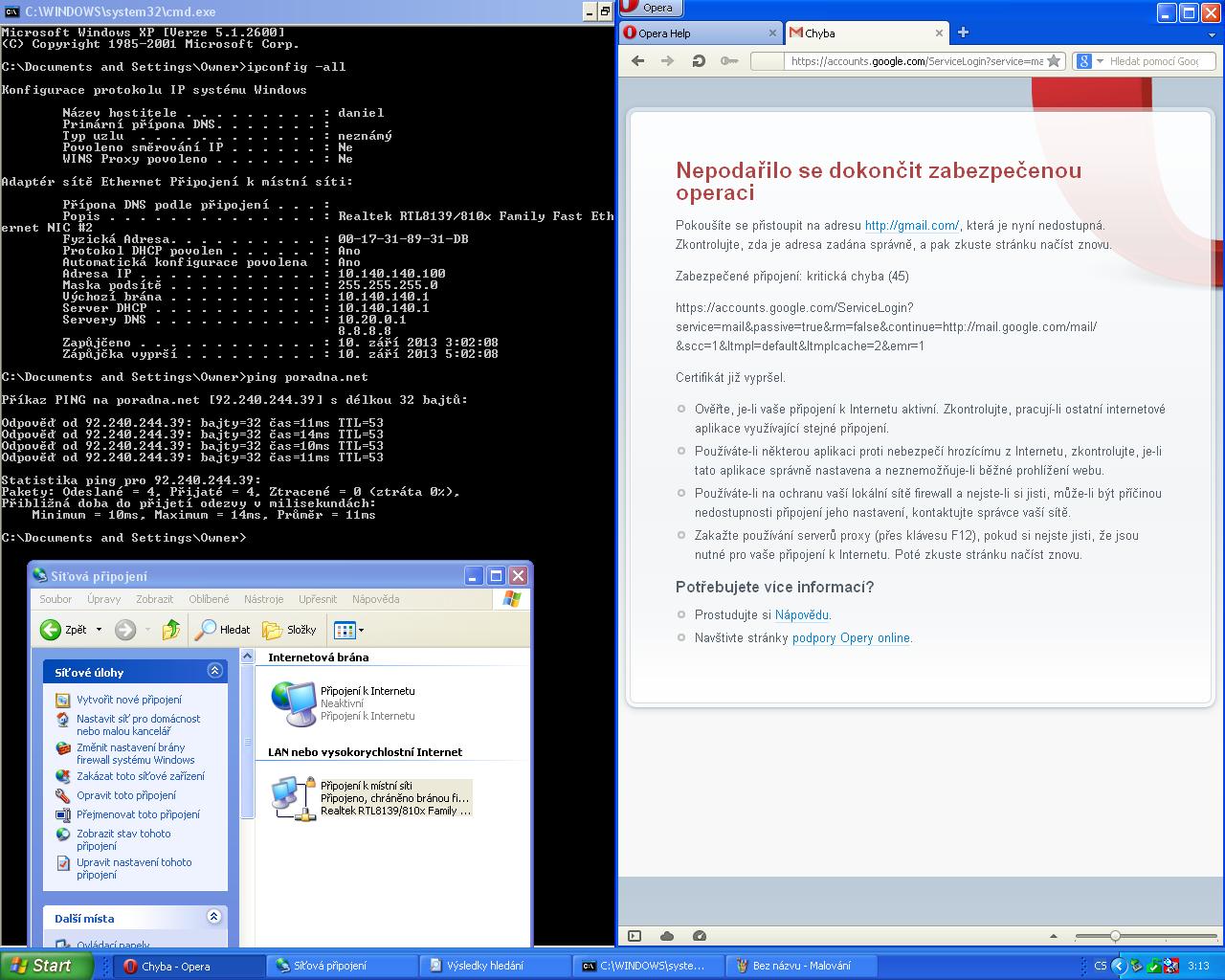The width and height of the screenshot is (1225, 980).
Task: Click scroll up arrow in connections list
Action: pos(248,657)
